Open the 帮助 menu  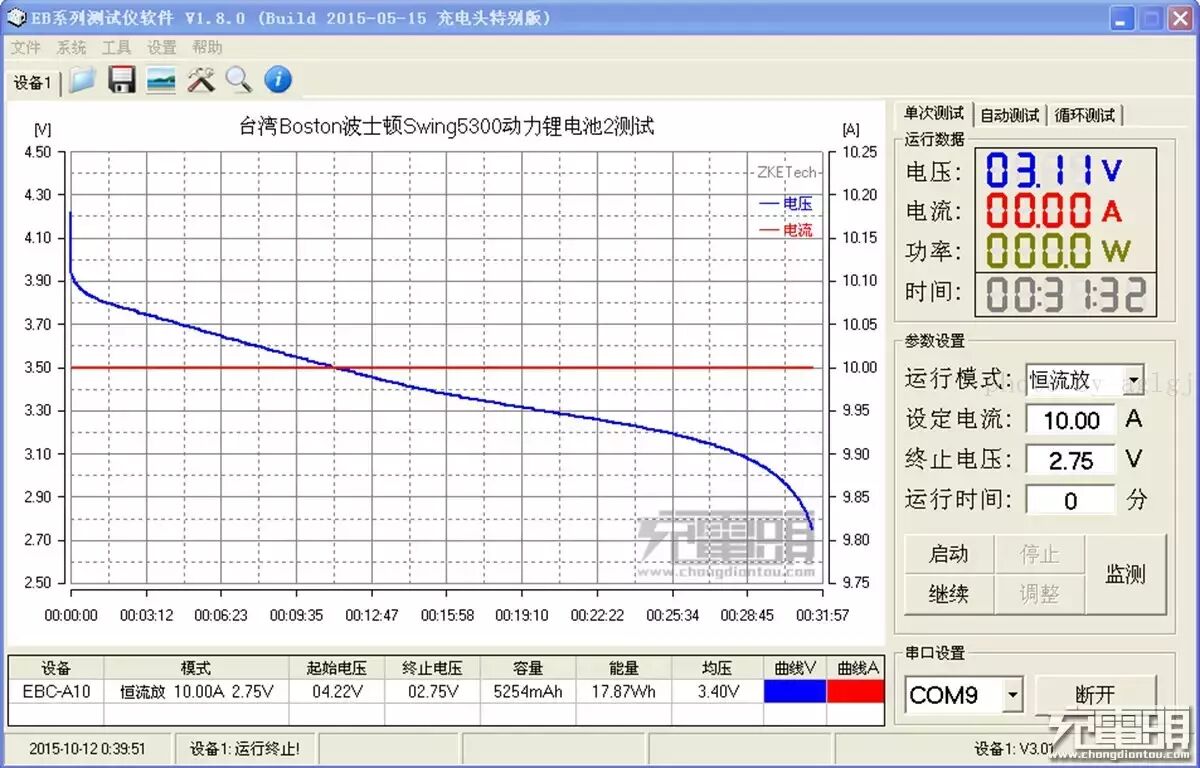pyautogui.click(x=207, y=47)
